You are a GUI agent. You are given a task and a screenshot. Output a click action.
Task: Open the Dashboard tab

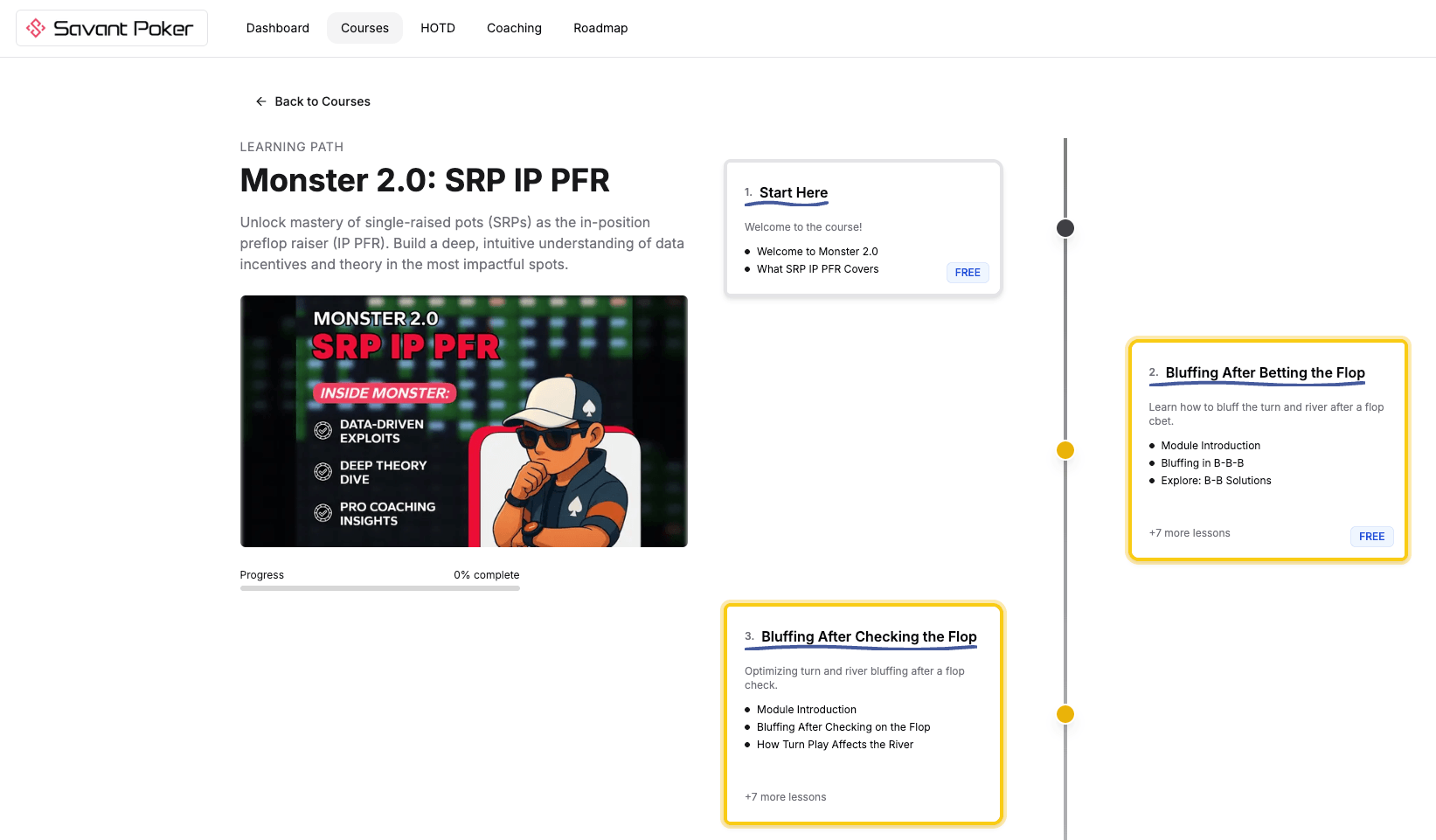point(278,28)
